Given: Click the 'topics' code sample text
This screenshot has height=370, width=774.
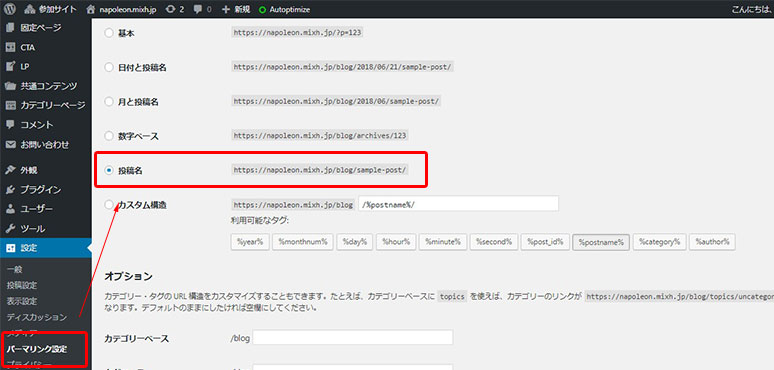Looking at the screenshot, I should [452, 297].
